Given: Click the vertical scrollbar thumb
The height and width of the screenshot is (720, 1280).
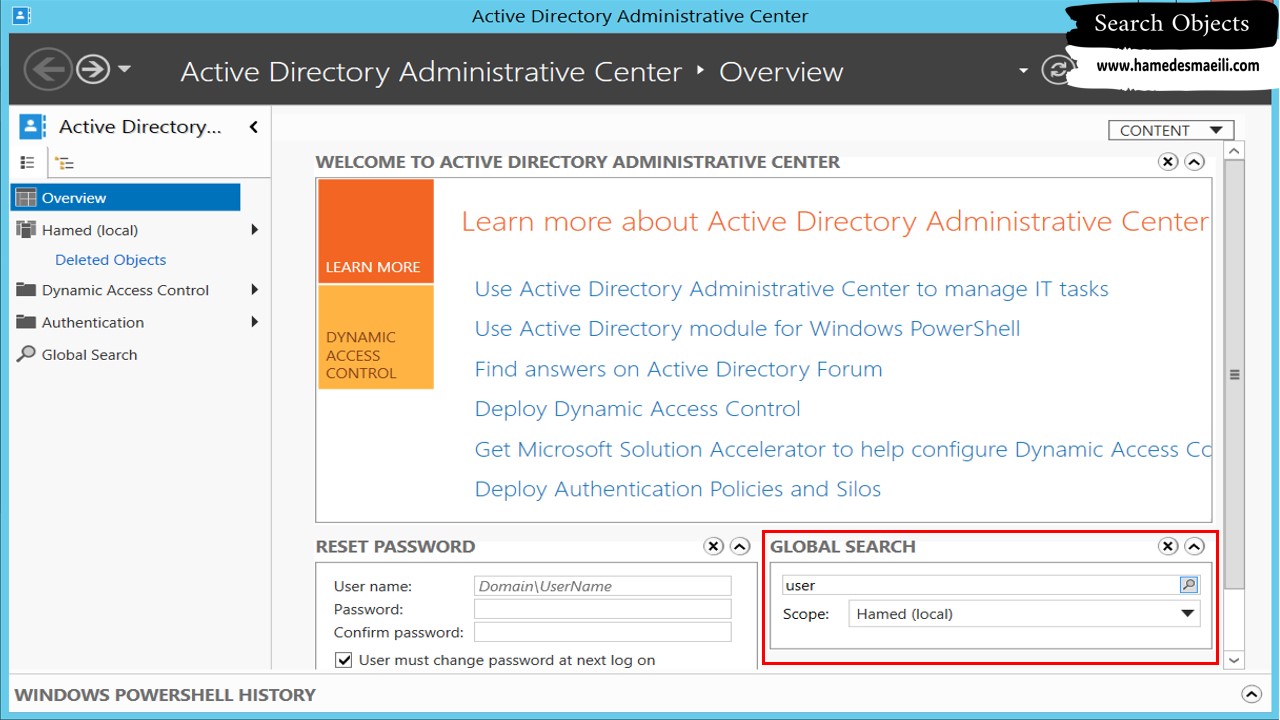Looking at the screenshot, I should point(1234,375).
